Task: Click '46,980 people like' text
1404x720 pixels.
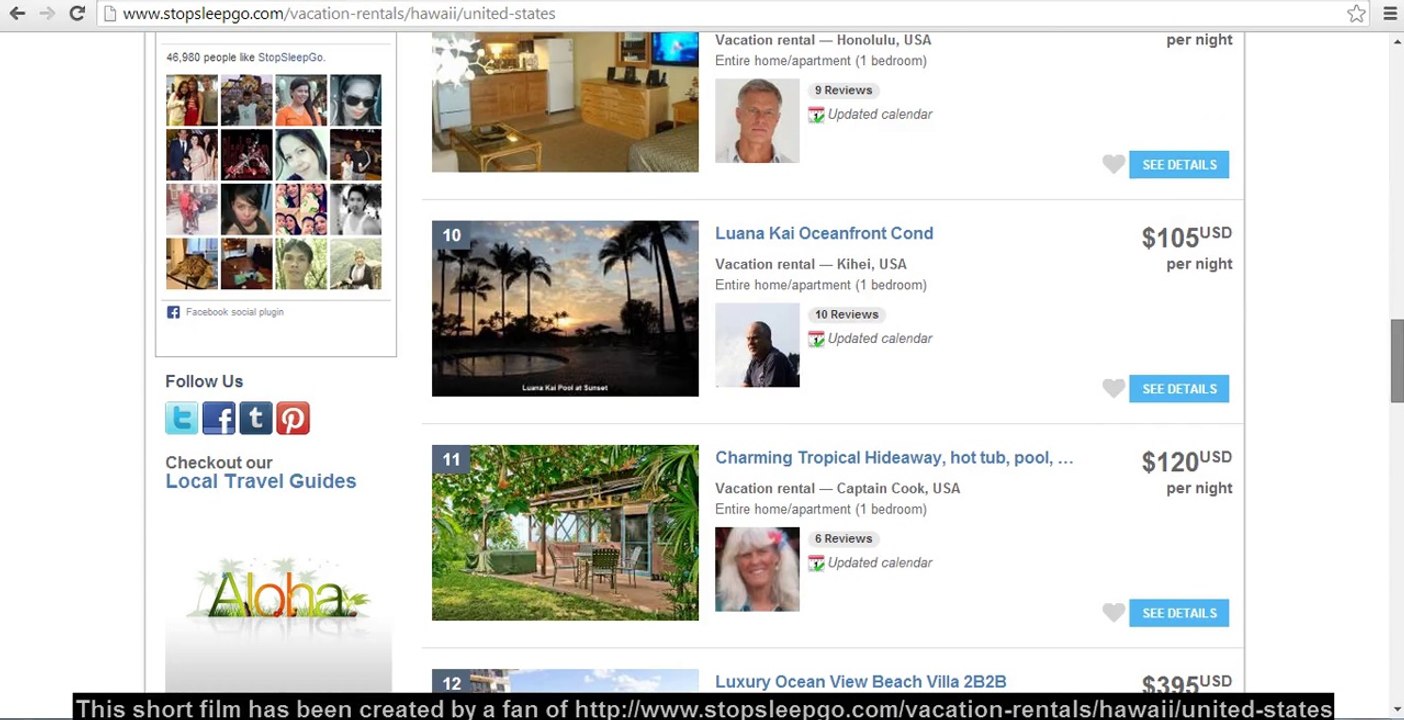Action: point(211,57)
